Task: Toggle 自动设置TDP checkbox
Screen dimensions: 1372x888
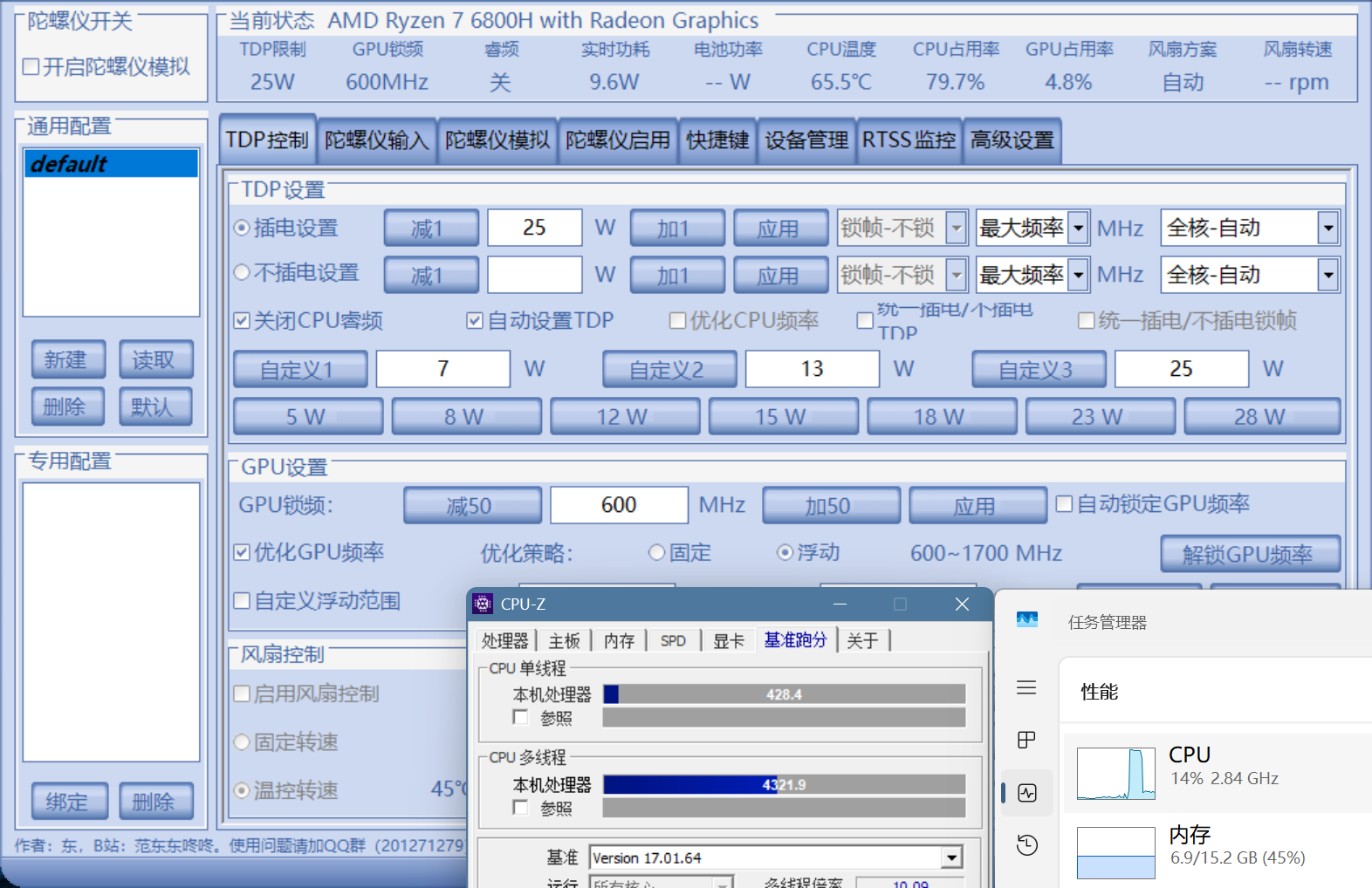Action: click(475, 321)
